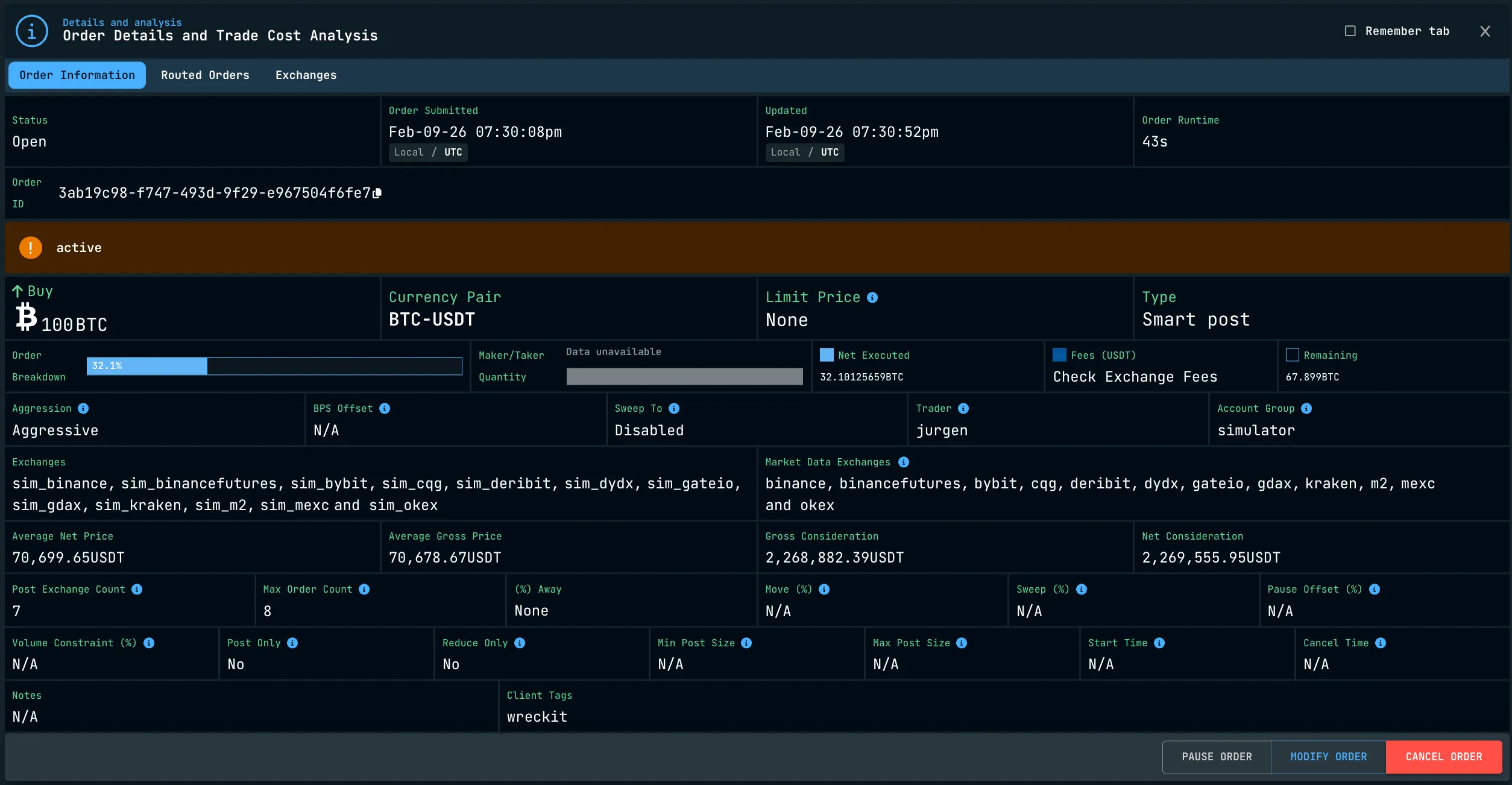The height and width of the screenshot is (785, 1512).
Task: Click the info icon next to Trader
Action: pyautogui.click(x=963, y=408)
